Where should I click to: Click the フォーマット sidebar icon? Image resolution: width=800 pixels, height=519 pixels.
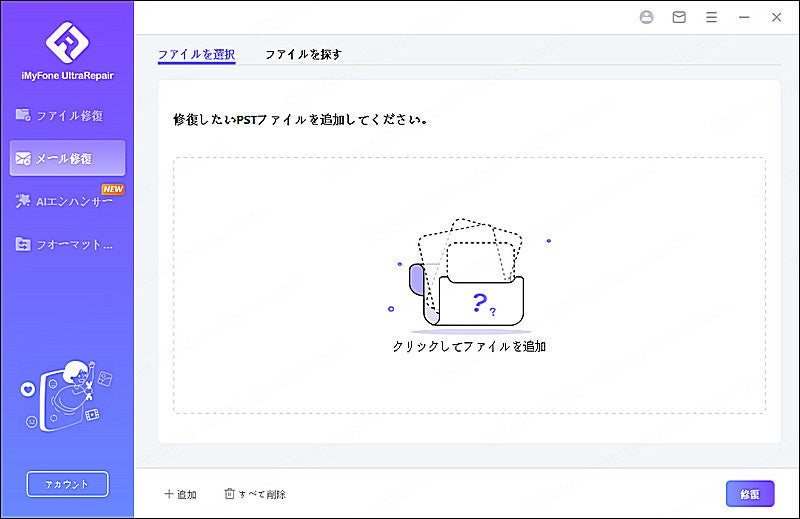22,244
